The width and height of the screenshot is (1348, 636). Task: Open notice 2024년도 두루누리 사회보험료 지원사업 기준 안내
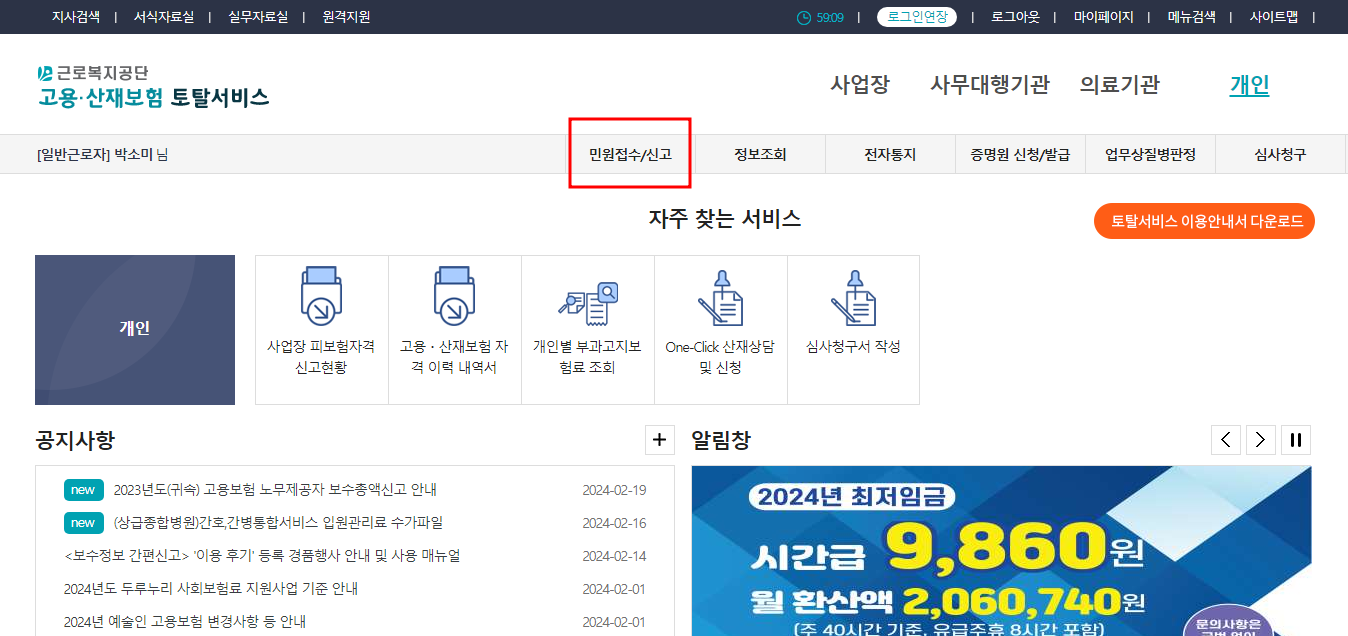click(x=211, y=589)
